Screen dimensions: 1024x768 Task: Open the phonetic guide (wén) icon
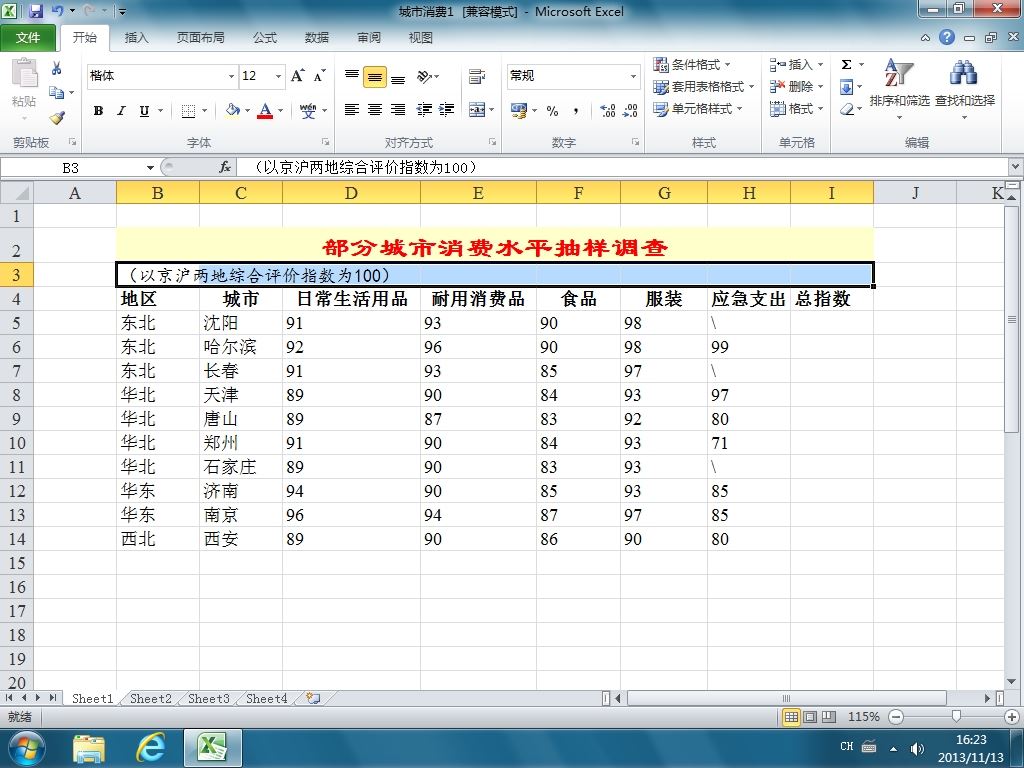pos(308,110)
